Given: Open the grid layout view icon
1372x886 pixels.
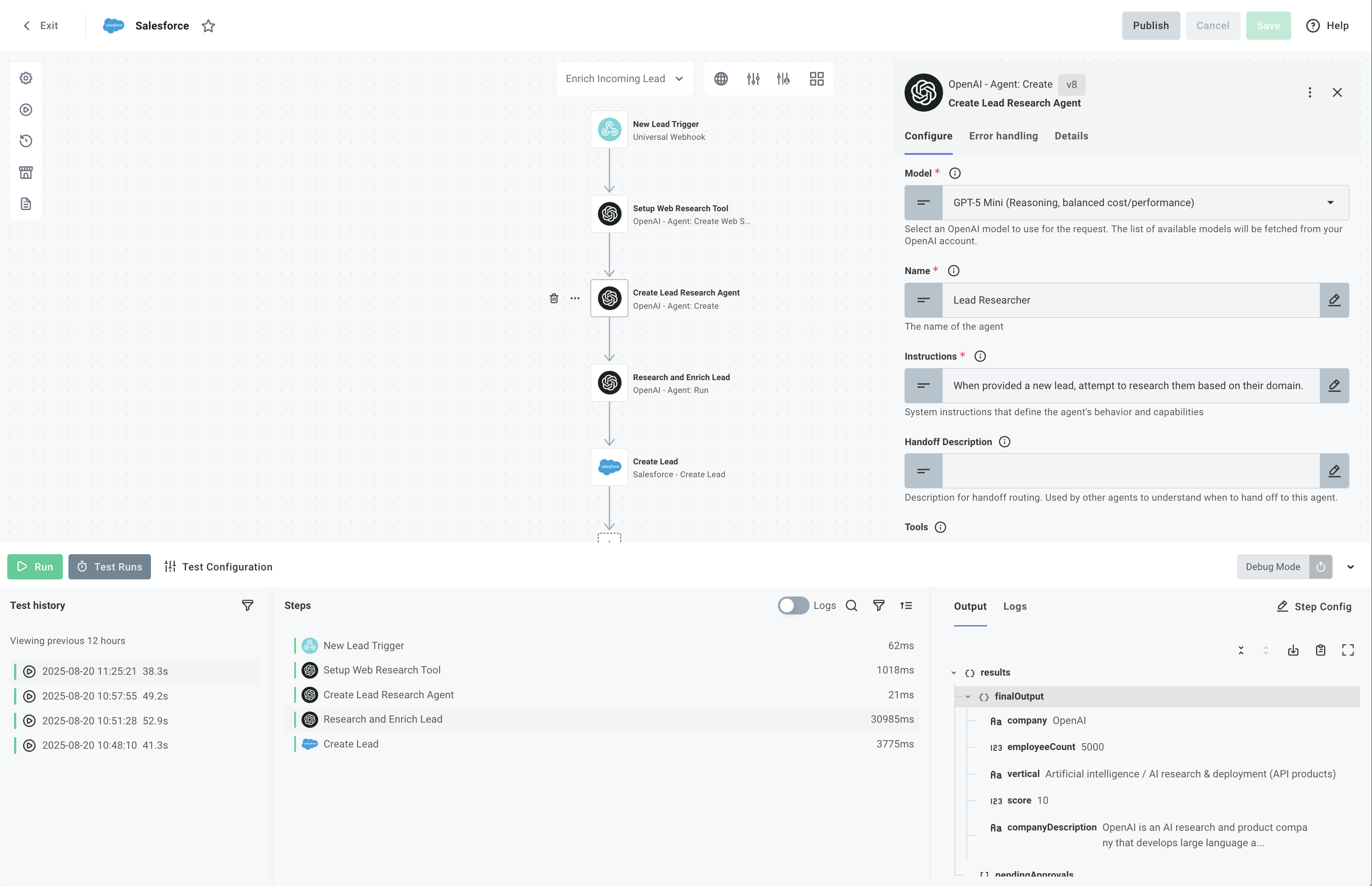Looking at the screenshot, I should coord(816,78).
